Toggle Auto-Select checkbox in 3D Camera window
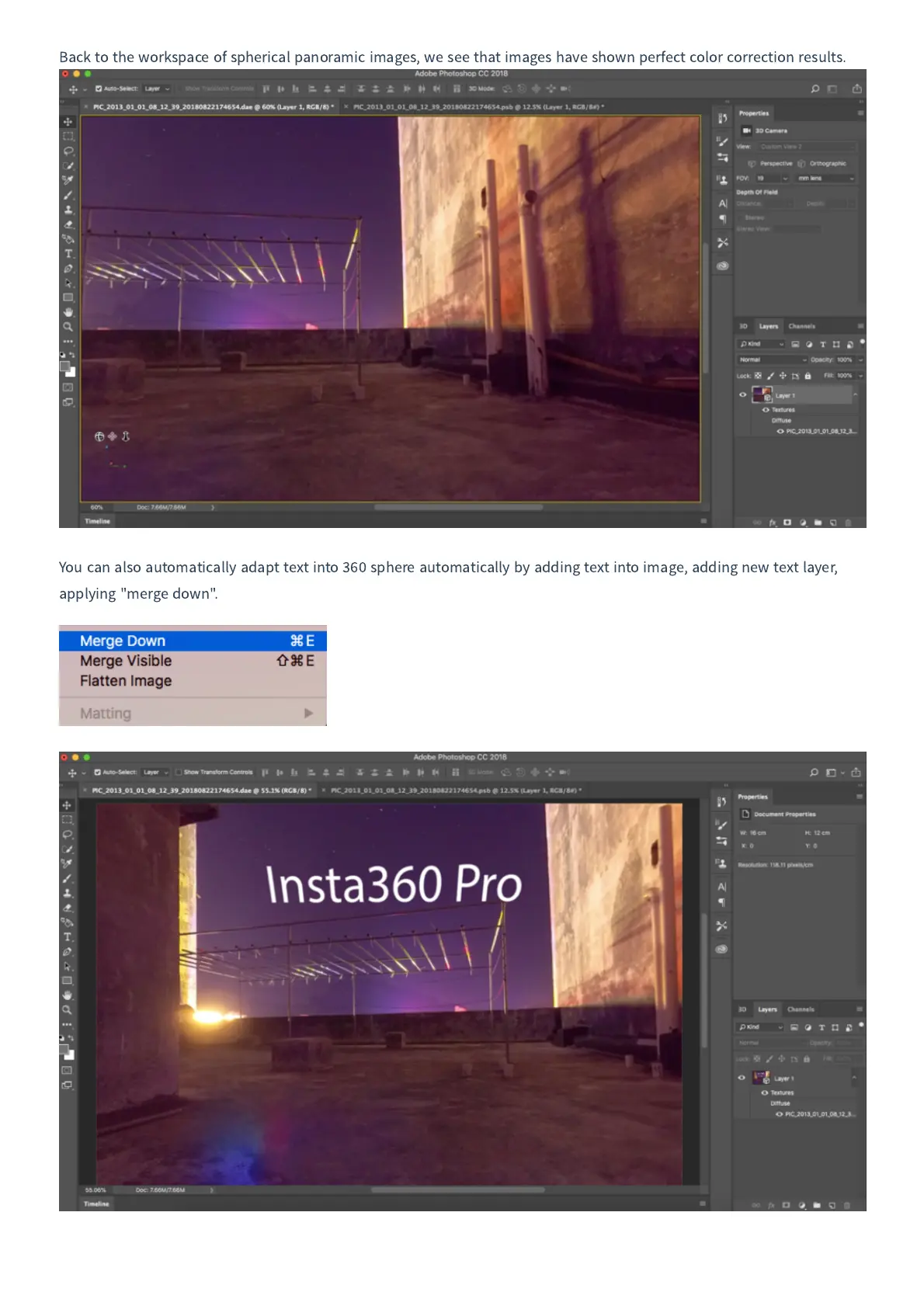924x1306 pixels. click(99, 89)
